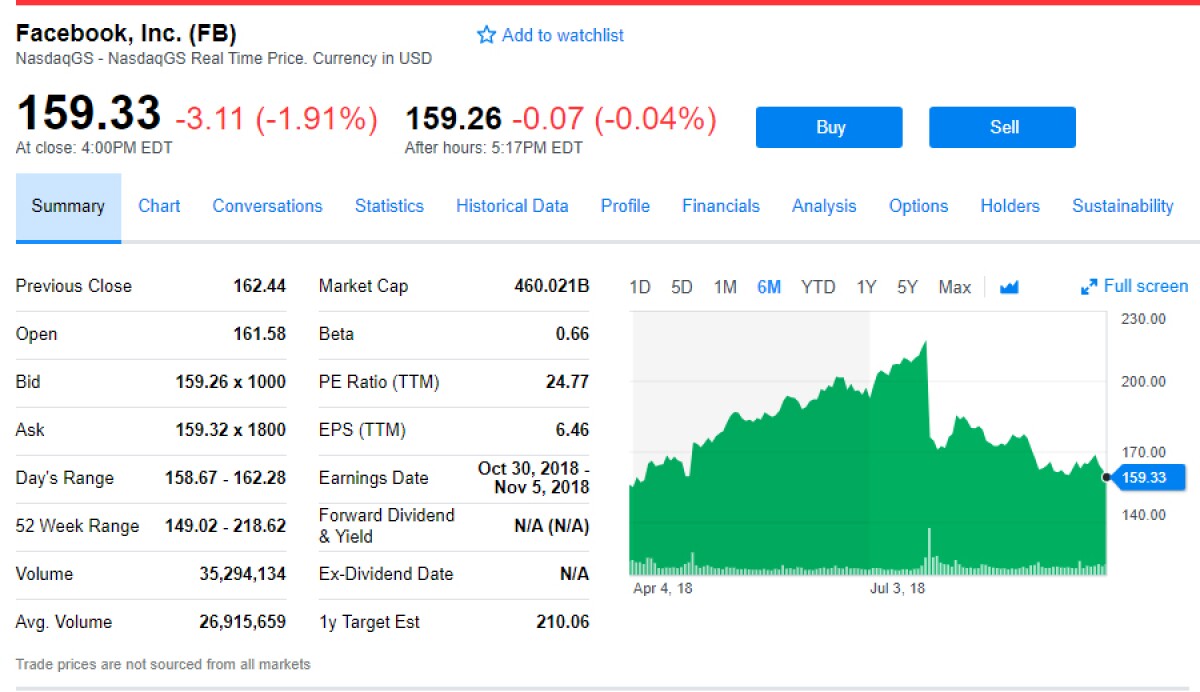Click the after hours price 159.26

(x=453, y=119)
